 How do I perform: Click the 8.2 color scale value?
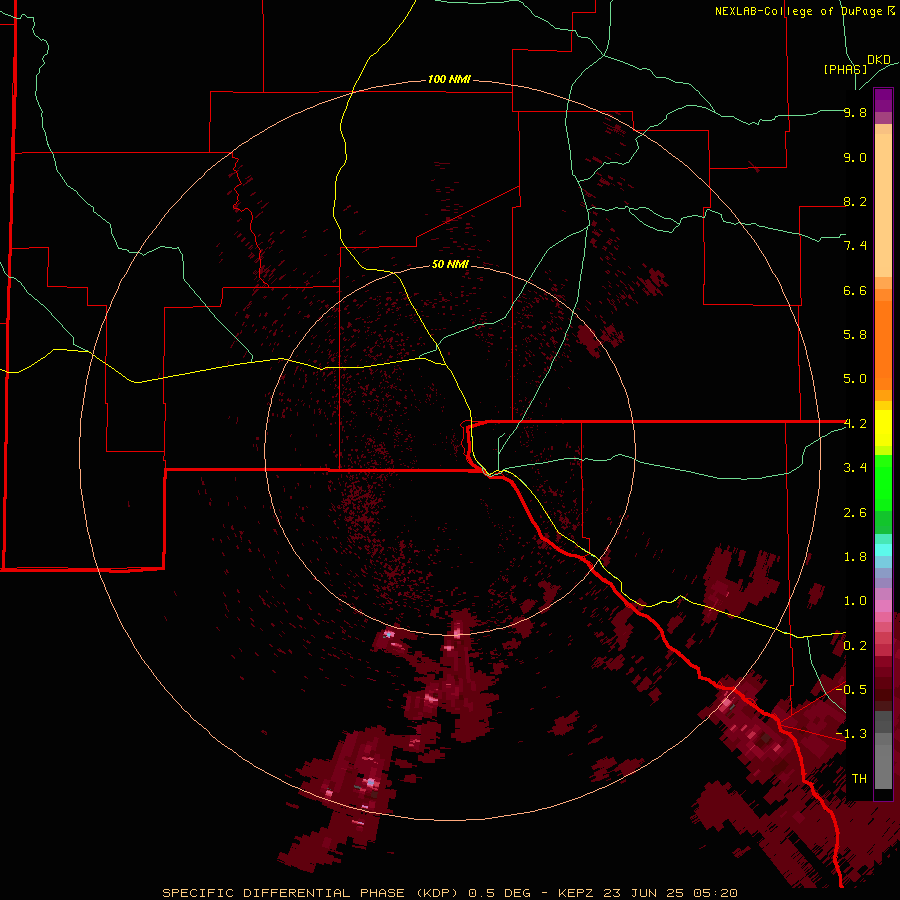coord(855,201)
